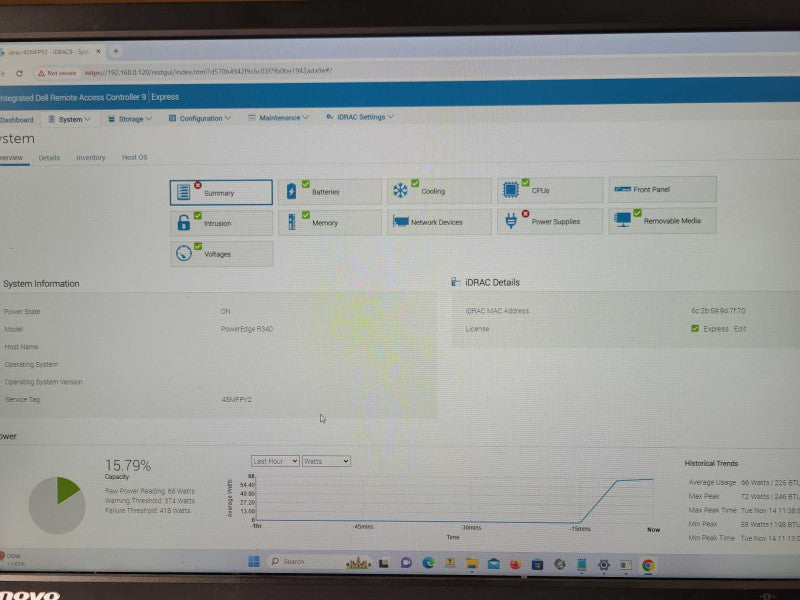
Task: Click the Edit license link
Action: tap(739, 329)
